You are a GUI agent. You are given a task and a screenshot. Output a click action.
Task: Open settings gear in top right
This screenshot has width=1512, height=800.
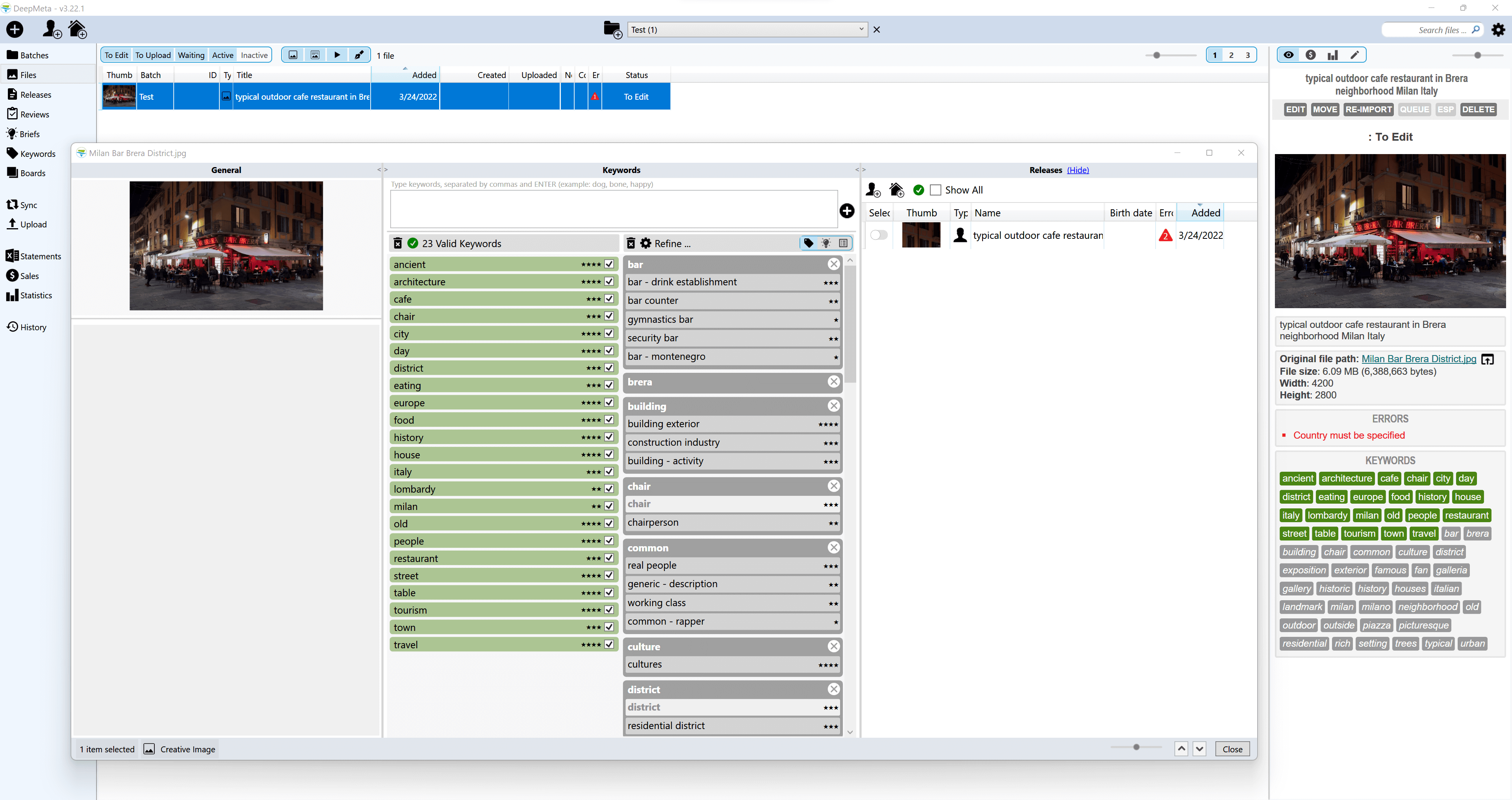[x=1498, y=30]
